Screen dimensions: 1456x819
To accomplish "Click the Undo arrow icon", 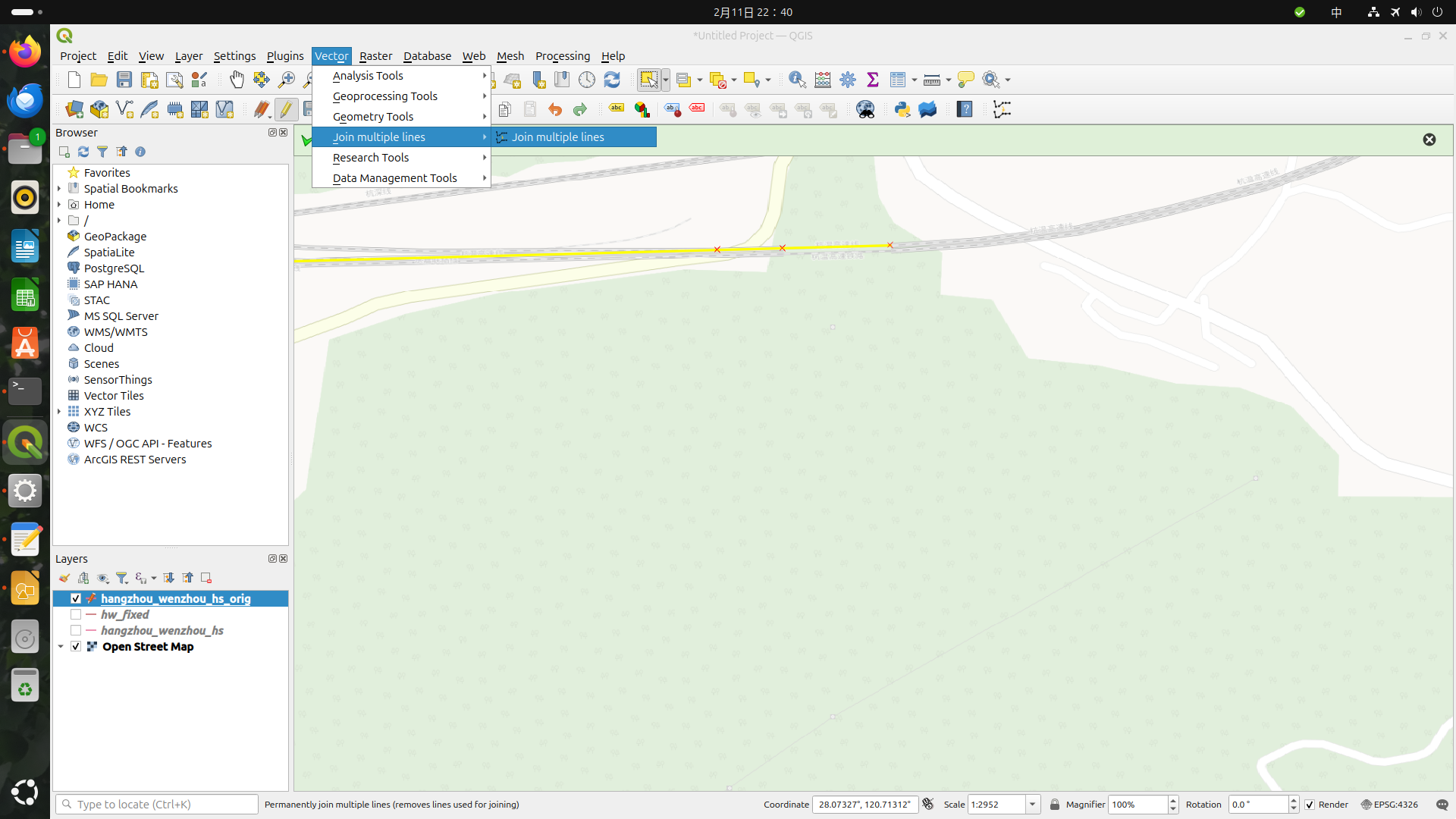I will pyautogui.click(x=555, y=109).
